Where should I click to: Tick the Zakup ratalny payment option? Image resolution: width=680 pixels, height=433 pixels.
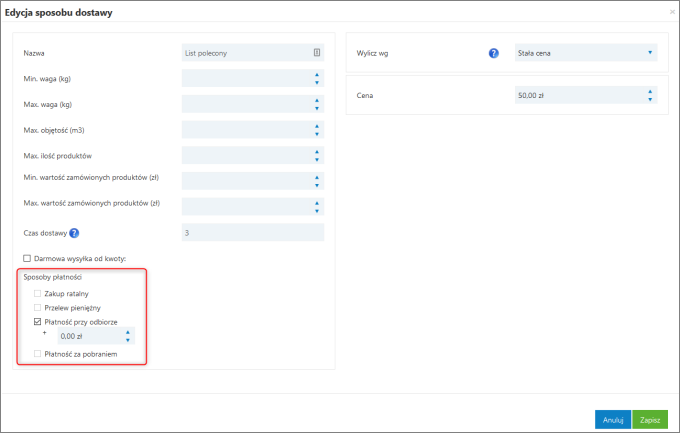(x=37, y=294)
